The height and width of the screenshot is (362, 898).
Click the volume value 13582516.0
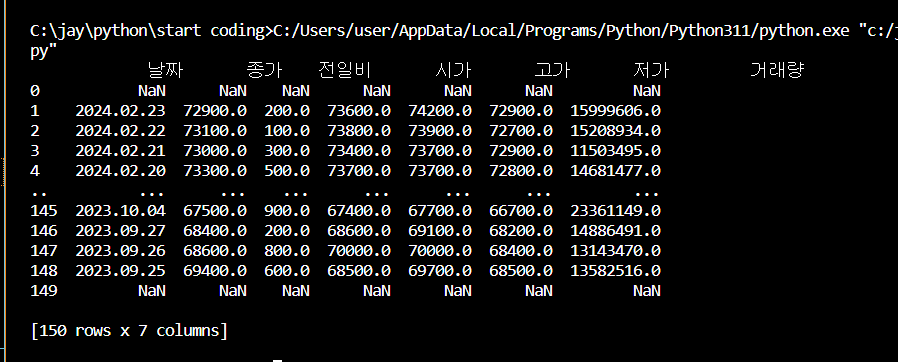click(615, 270)
